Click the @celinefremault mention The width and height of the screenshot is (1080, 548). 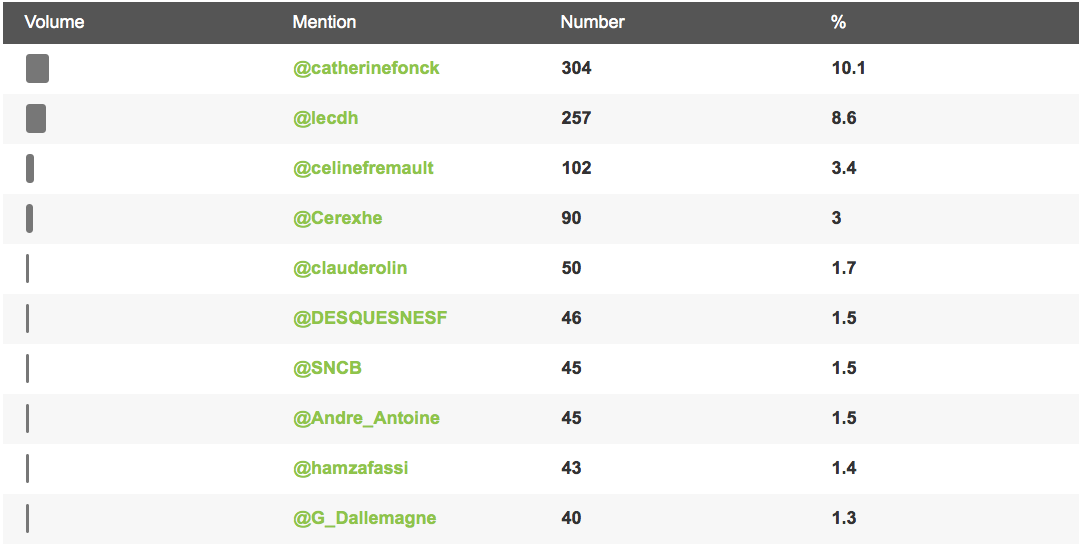(x=363, y=168)
